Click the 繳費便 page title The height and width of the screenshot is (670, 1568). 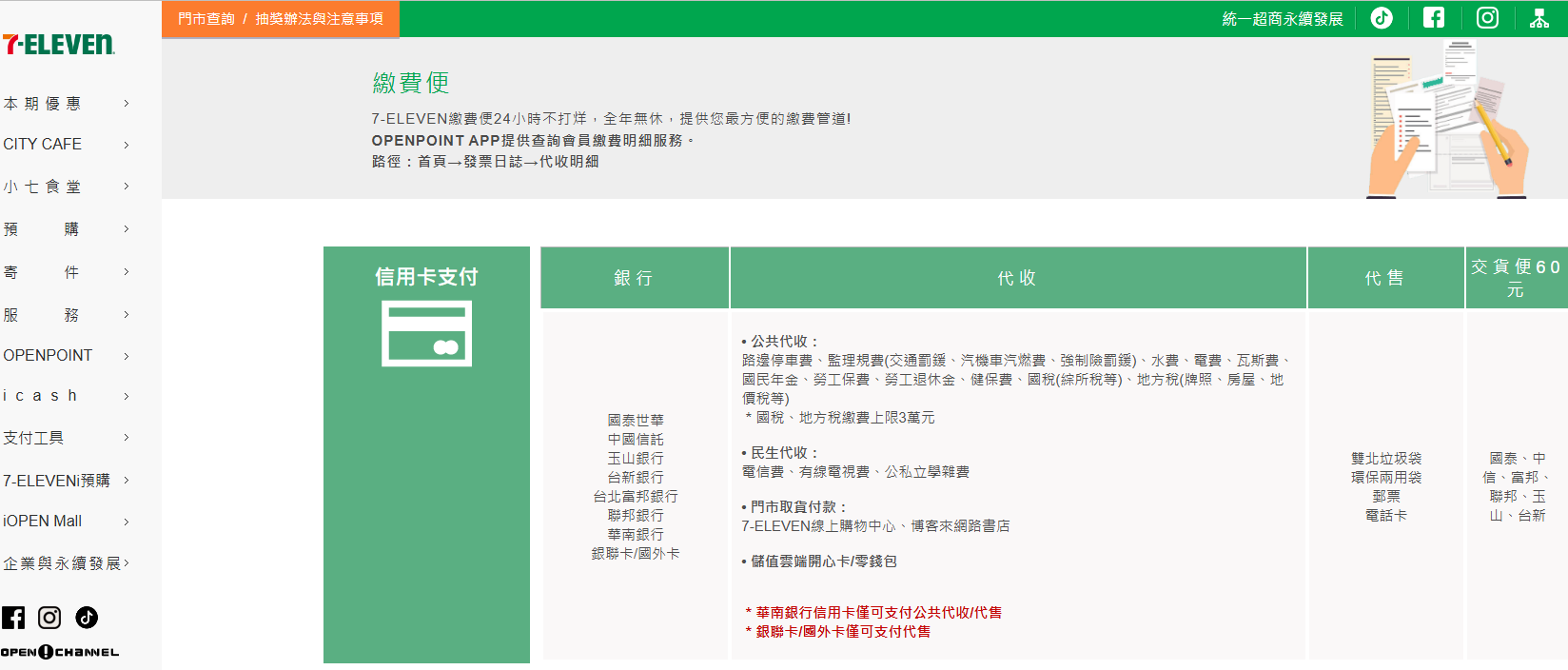pos(411,83)
